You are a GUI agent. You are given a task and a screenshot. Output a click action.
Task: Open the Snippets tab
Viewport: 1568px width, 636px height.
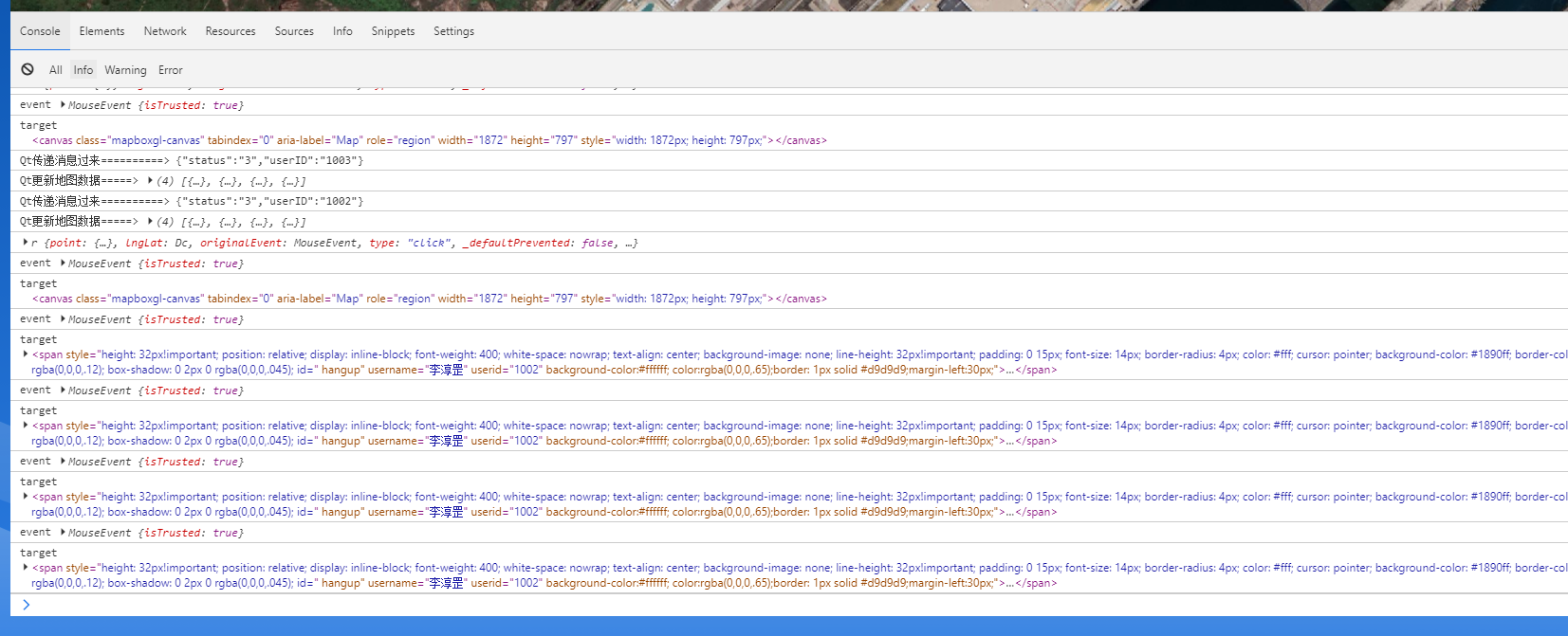point(393,31)
